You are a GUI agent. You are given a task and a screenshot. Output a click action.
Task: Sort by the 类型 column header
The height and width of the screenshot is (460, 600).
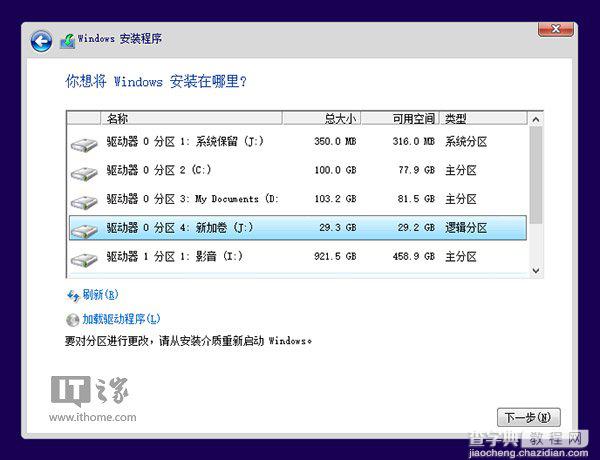coord(483,119)
